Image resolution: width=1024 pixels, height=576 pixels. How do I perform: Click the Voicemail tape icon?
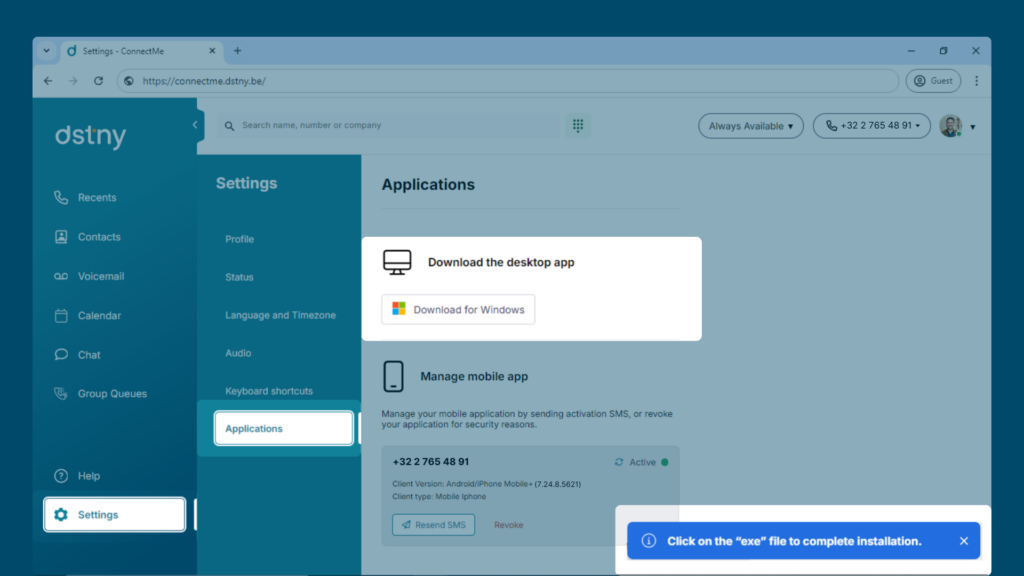point(61,276)
